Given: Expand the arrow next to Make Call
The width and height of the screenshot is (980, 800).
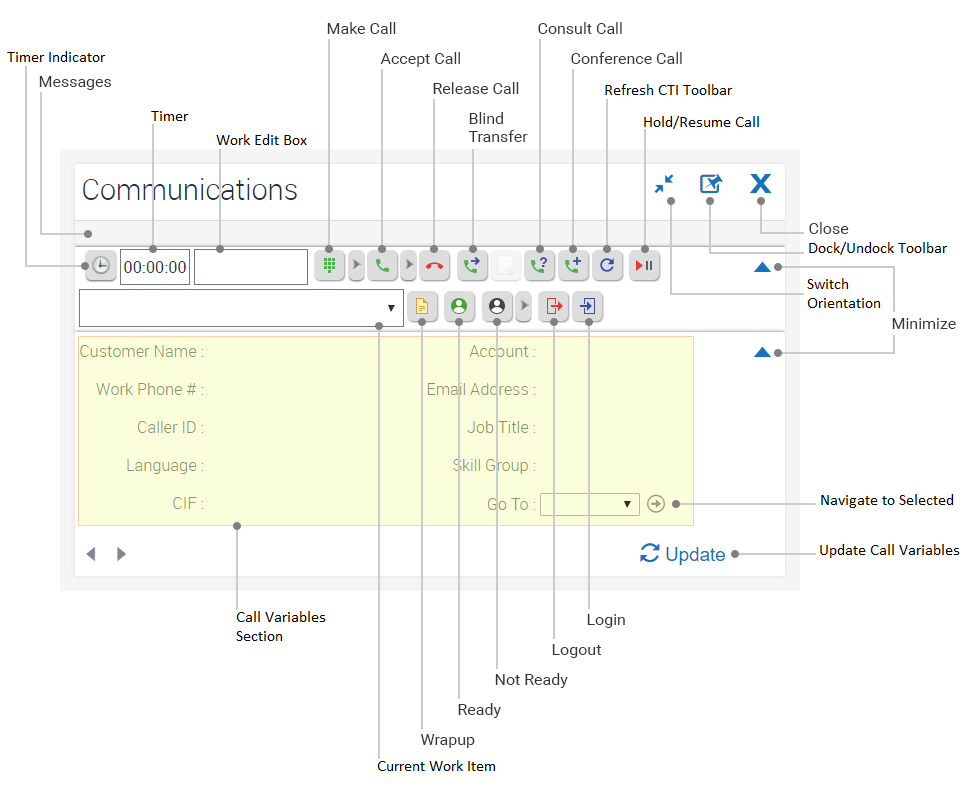Looking at the screenshot, I should click(x=356, y=266).
